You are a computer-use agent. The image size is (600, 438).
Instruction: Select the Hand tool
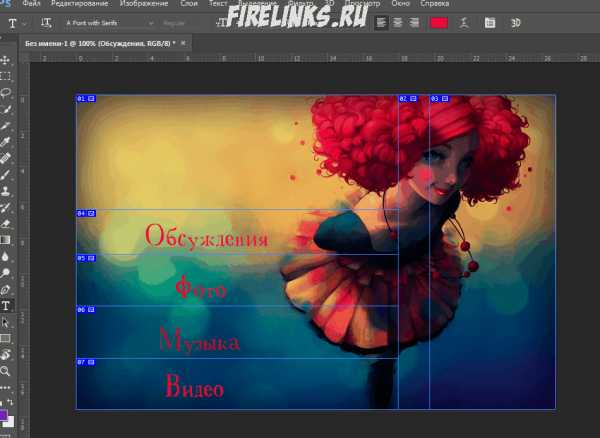[5, 355]
